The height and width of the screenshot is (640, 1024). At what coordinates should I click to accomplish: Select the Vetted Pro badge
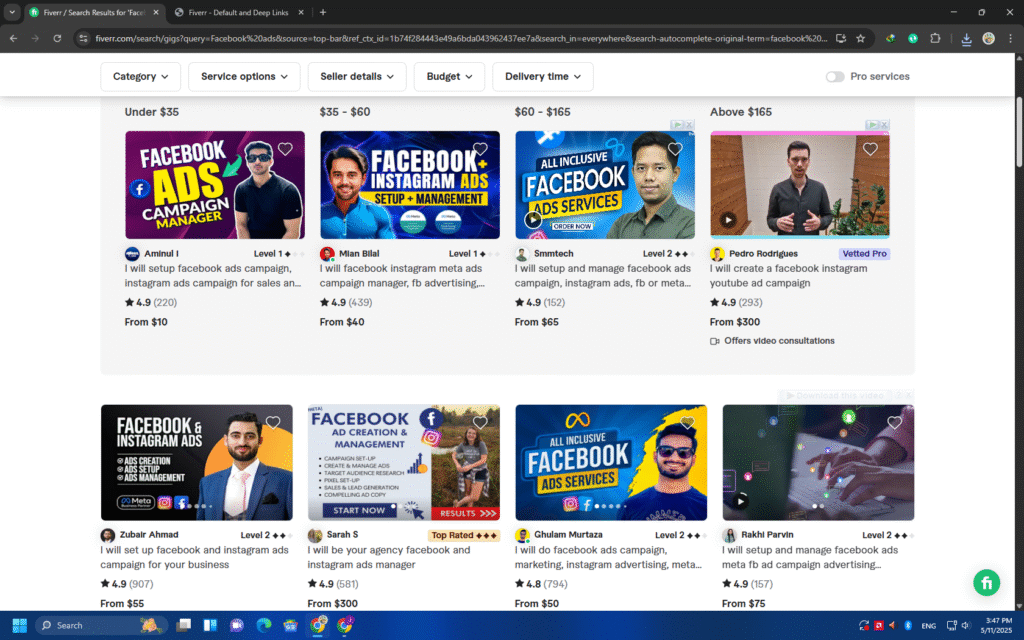pyautogui.click(x=864, y=253)
